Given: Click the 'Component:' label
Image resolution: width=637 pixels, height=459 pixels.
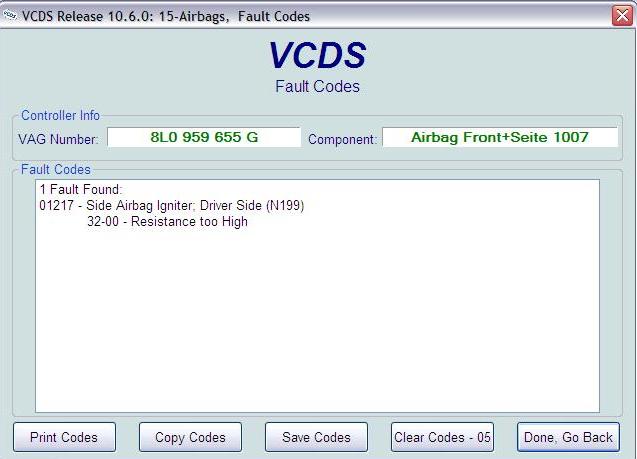Looking at the screenshot, I should 342,139.
